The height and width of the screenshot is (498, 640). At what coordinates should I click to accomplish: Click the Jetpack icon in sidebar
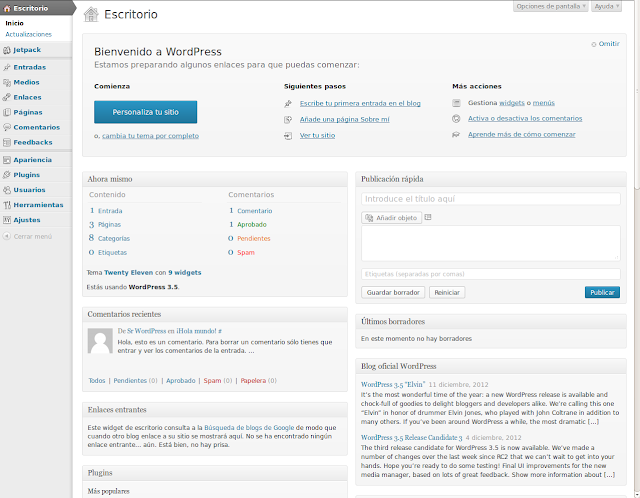point(7,50)
